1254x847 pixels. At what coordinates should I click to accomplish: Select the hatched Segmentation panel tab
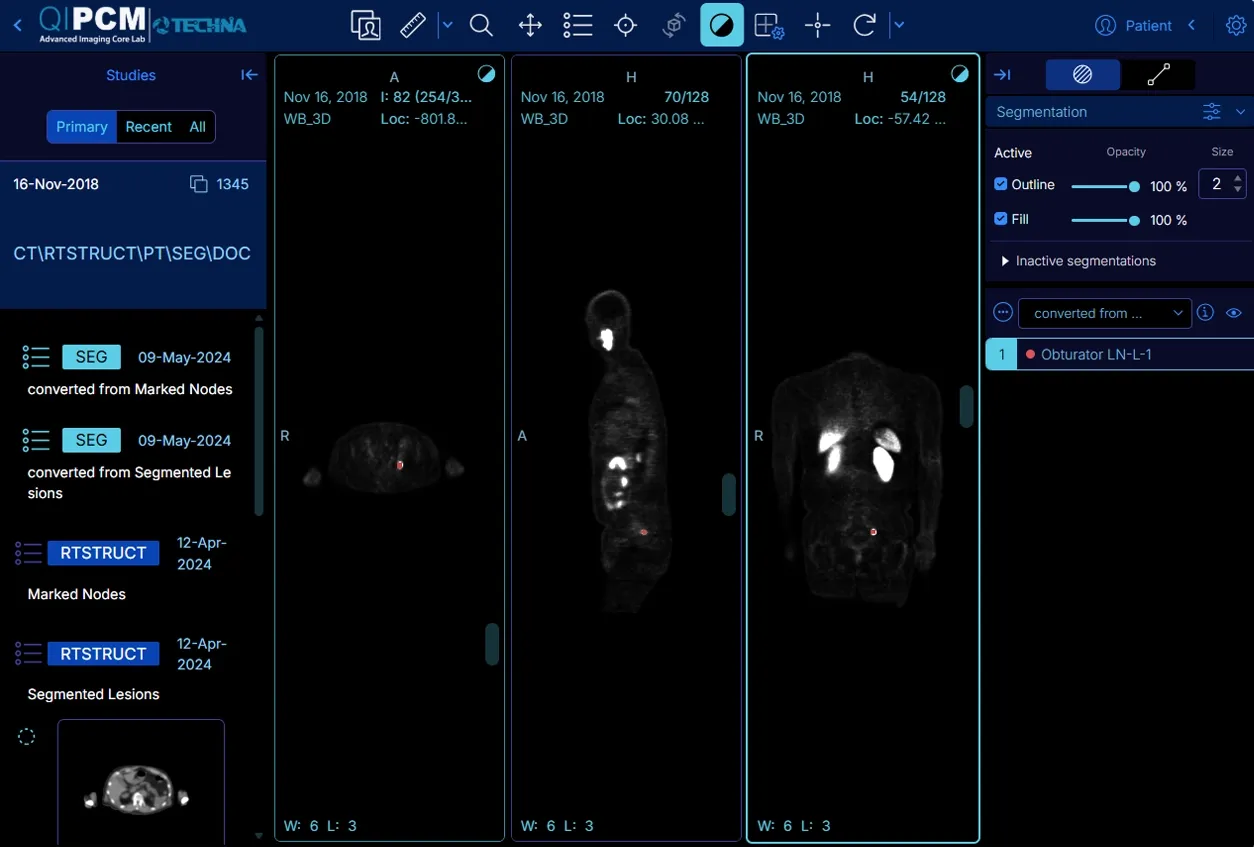pyautogui.click(x=1083, y=75)
